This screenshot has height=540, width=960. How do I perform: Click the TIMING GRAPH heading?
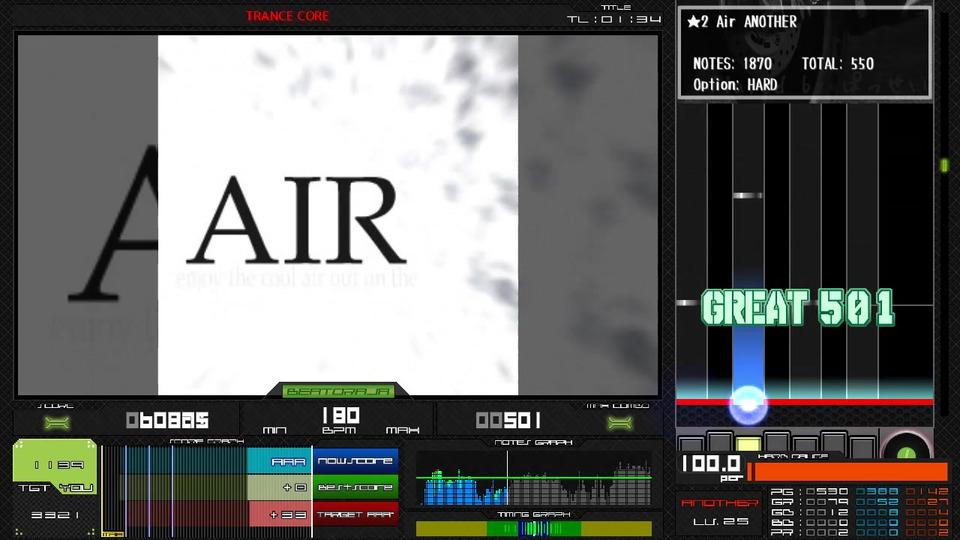(533, 515)
